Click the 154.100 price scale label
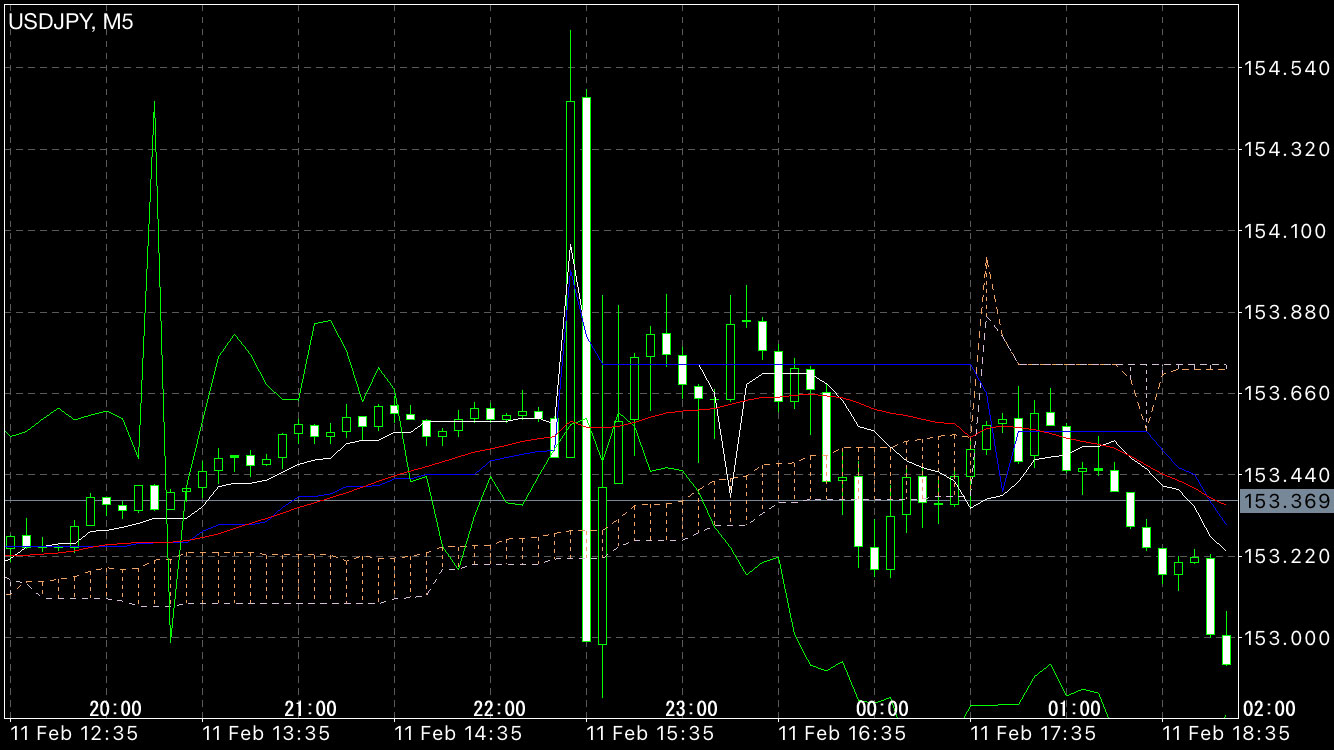The image size is (1334, 750). [1284, 232]
